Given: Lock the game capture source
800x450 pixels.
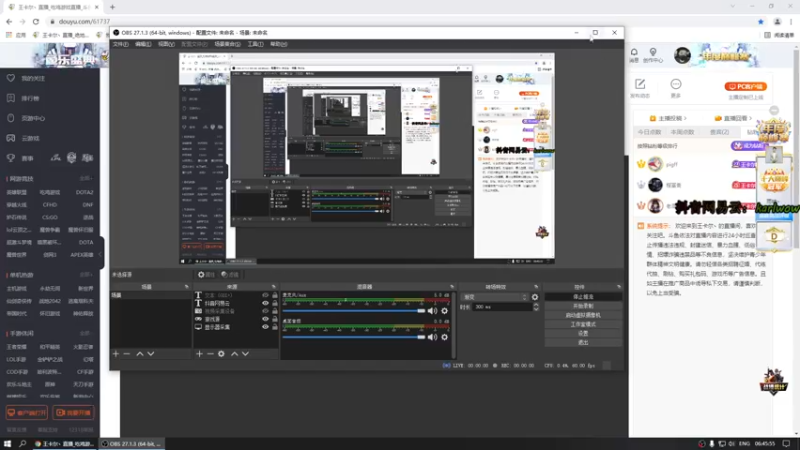Looking at the screenshot, I should tap(274, 319).
